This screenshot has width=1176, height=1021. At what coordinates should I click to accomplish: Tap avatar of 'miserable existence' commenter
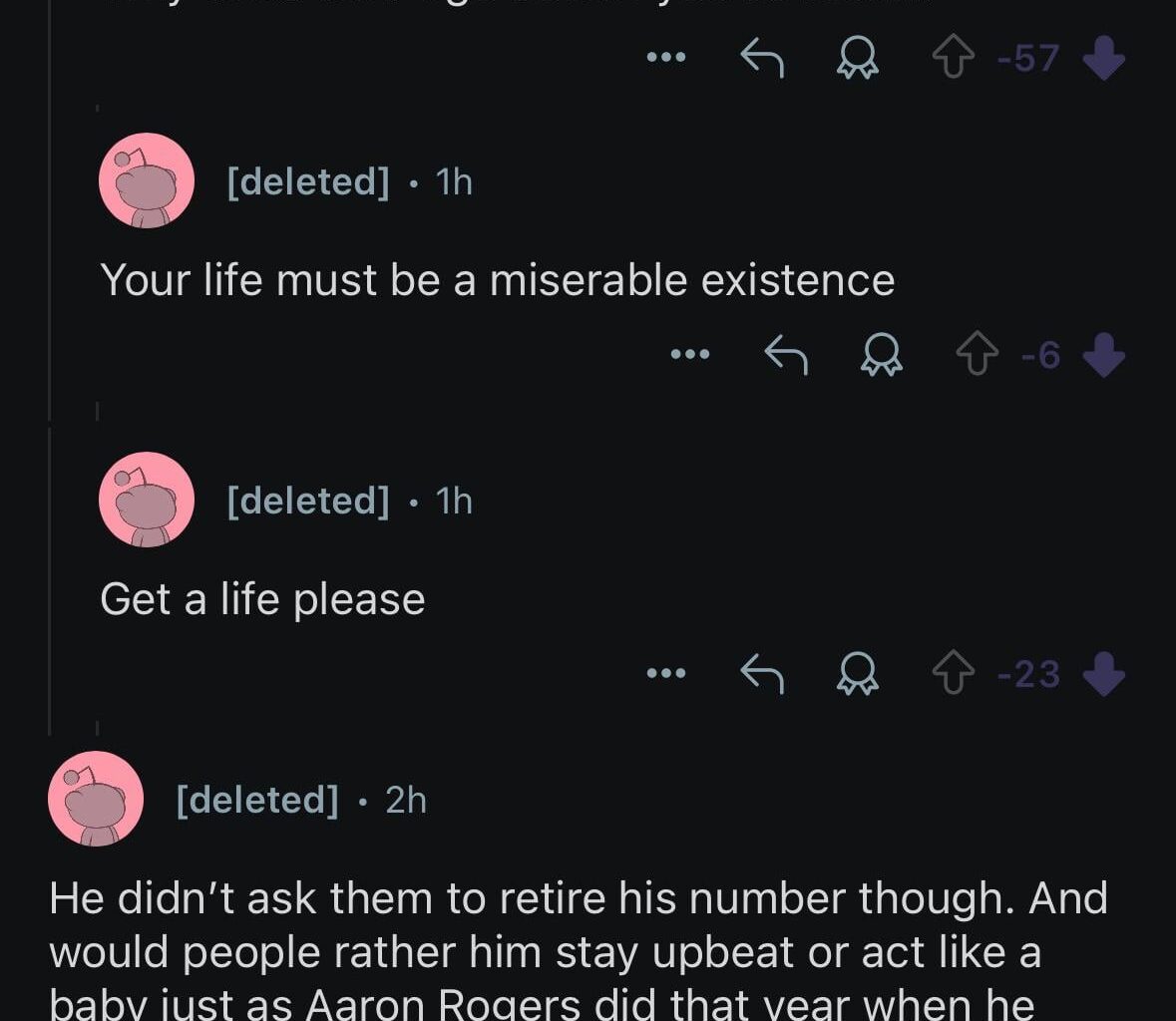click(x=147, y=181)
